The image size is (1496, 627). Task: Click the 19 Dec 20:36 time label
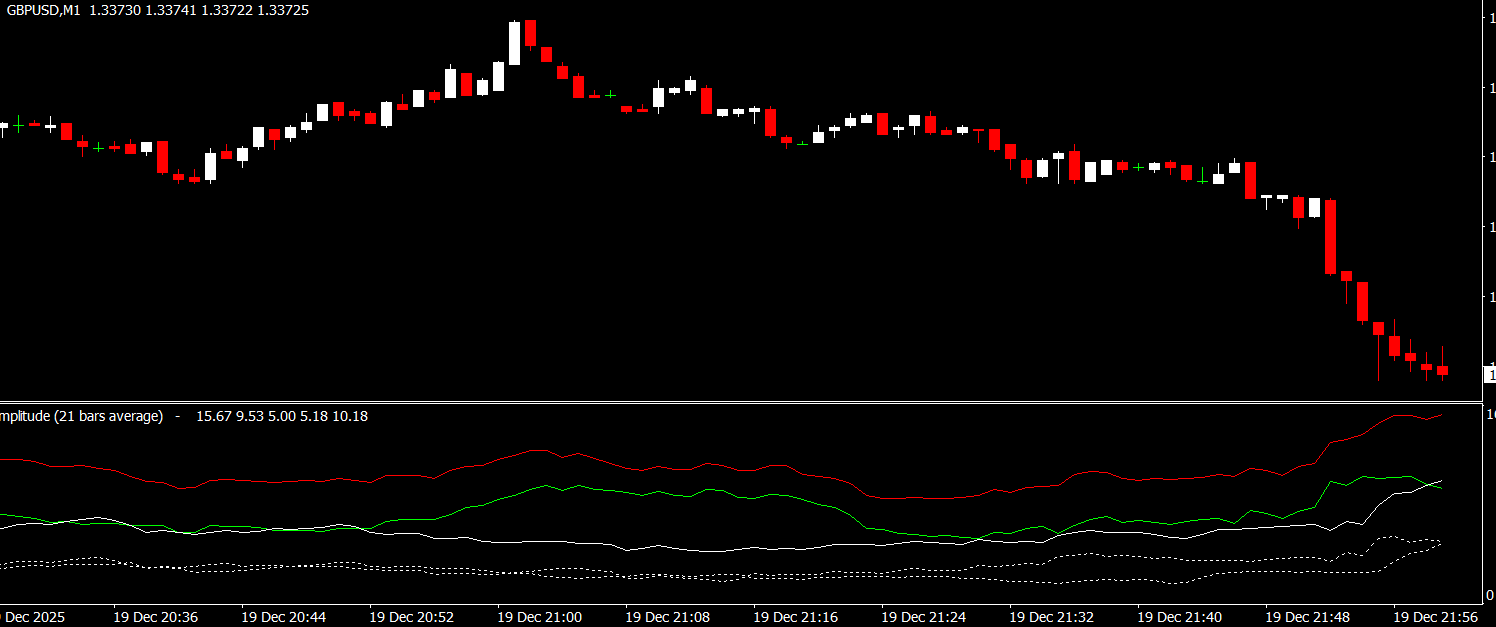coord(155,617)
